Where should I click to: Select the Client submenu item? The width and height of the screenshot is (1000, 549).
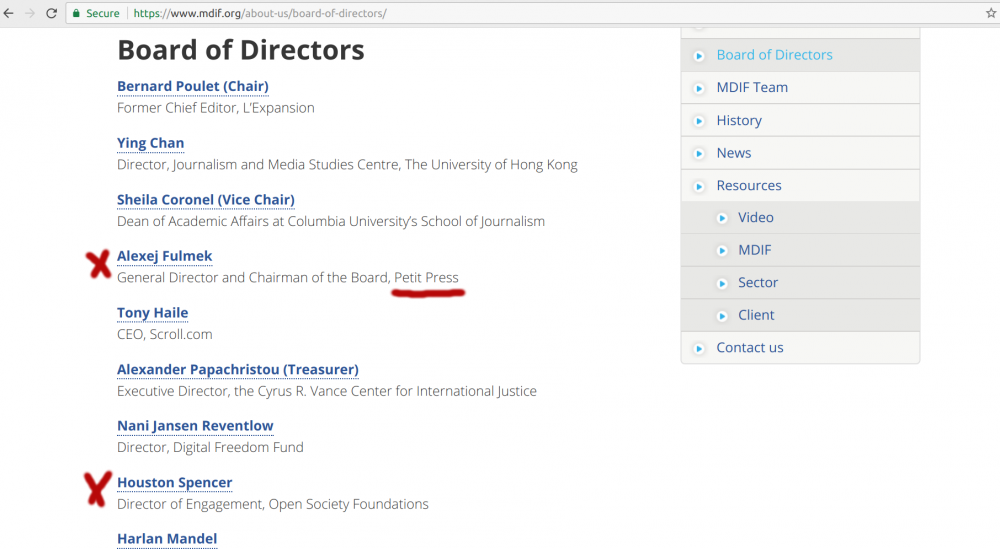[x=756, y=315]
